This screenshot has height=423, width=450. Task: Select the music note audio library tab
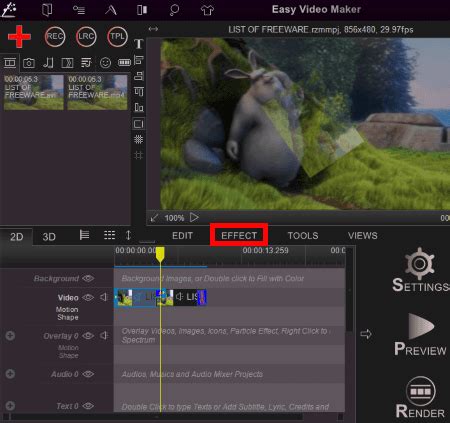tap(48, 63)
